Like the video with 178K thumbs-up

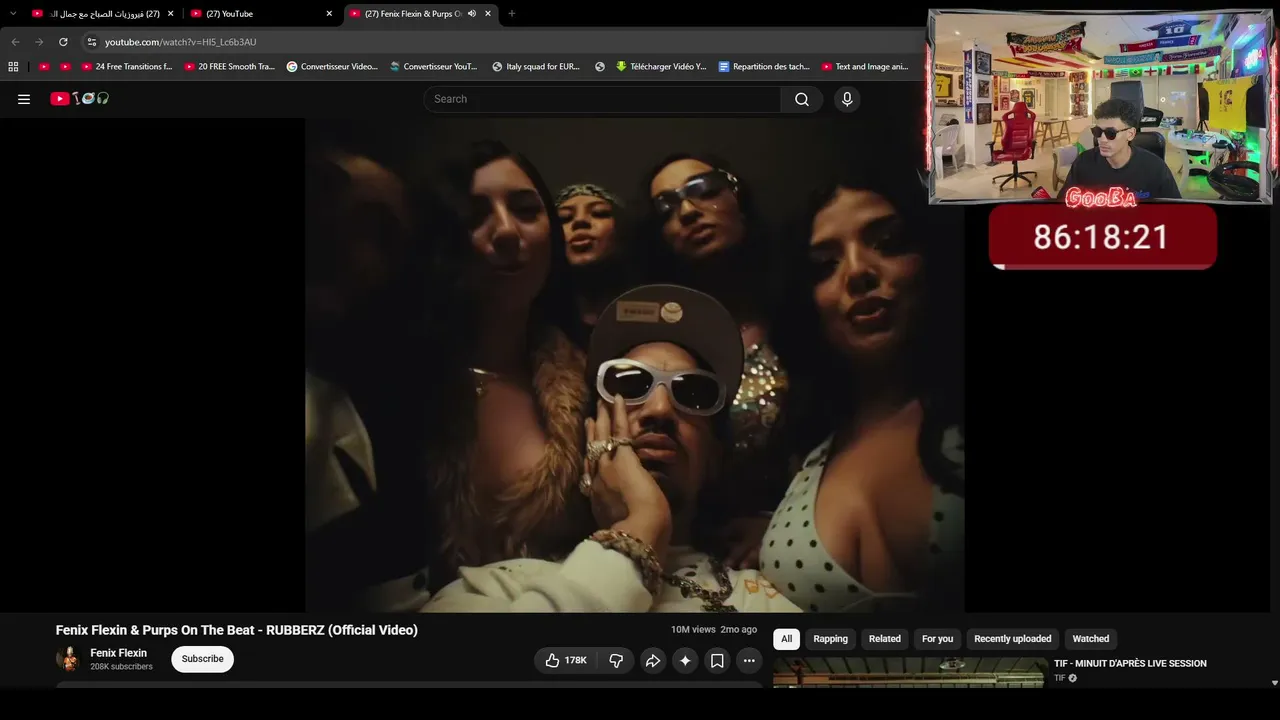point(566,660)
